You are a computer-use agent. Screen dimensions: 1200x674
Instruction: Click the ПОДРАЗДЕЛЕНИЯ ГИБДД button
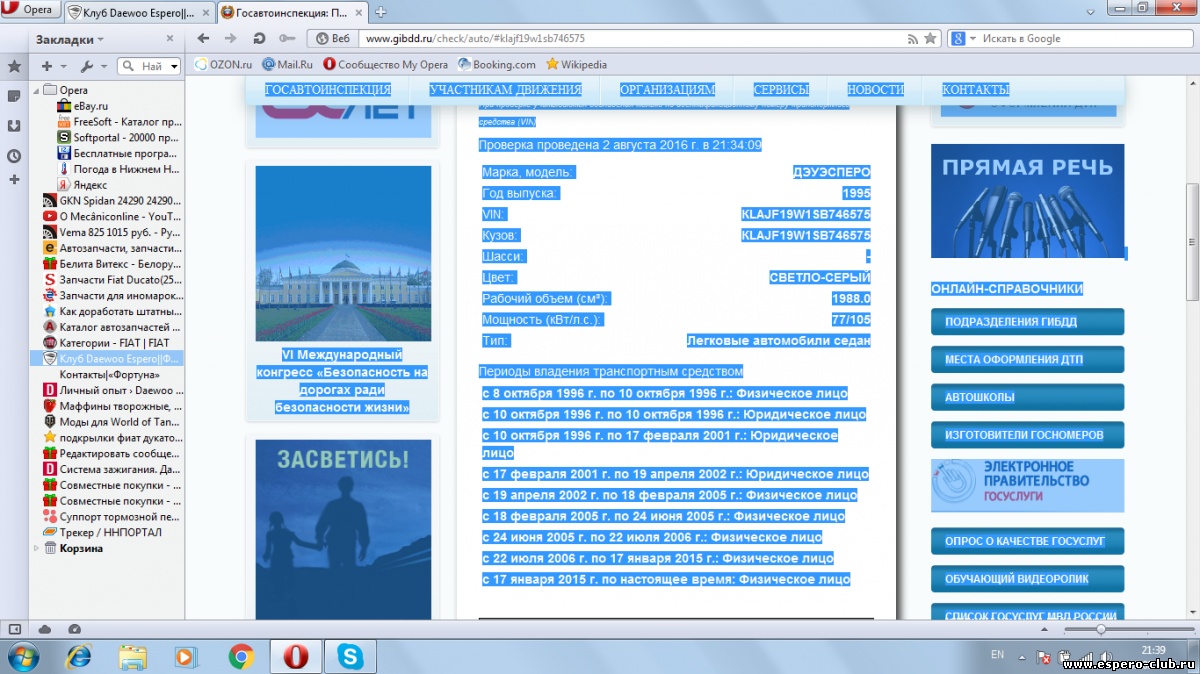(1026, 321)
